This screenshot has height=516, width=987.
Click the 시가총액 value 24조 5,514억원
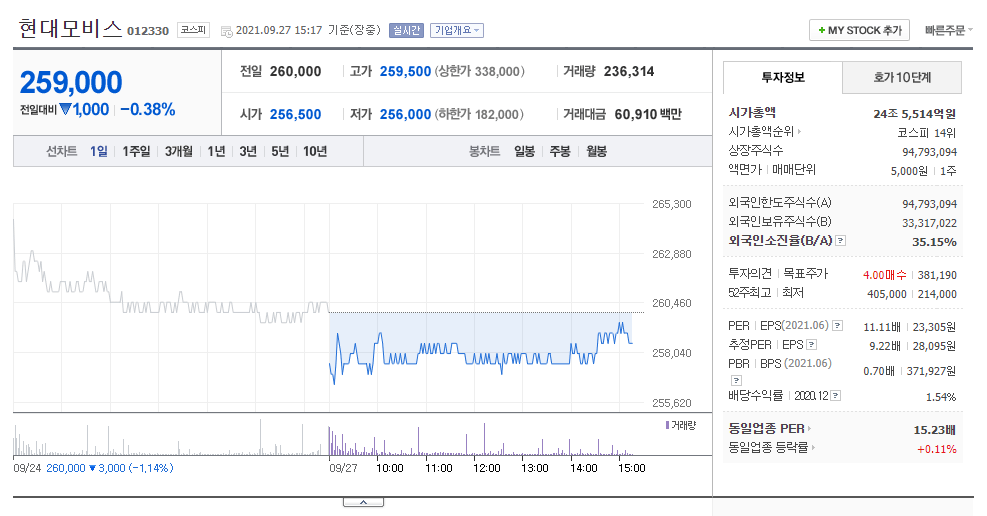(x=915, y=114)
